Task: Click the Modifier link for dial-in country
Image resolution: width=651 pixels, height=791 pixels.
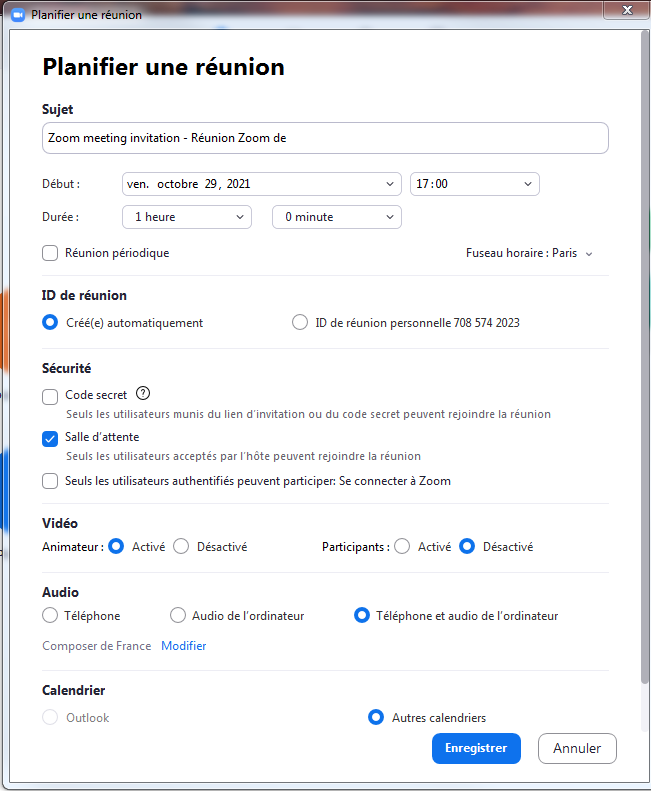Action: click(184, 646)
